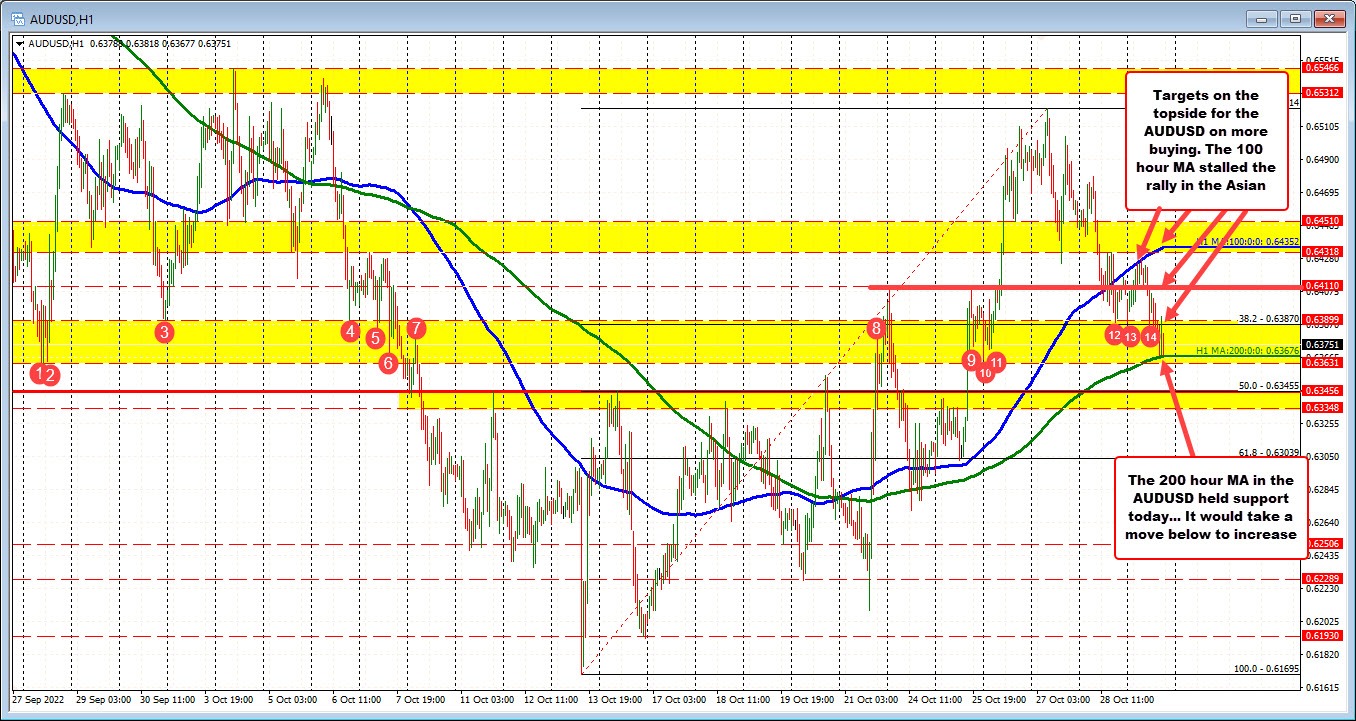The height and width of the screenshot is (721, 1356).
Task: Click marker 12 near the 100 hour MA
Action: click(1115, 335)
